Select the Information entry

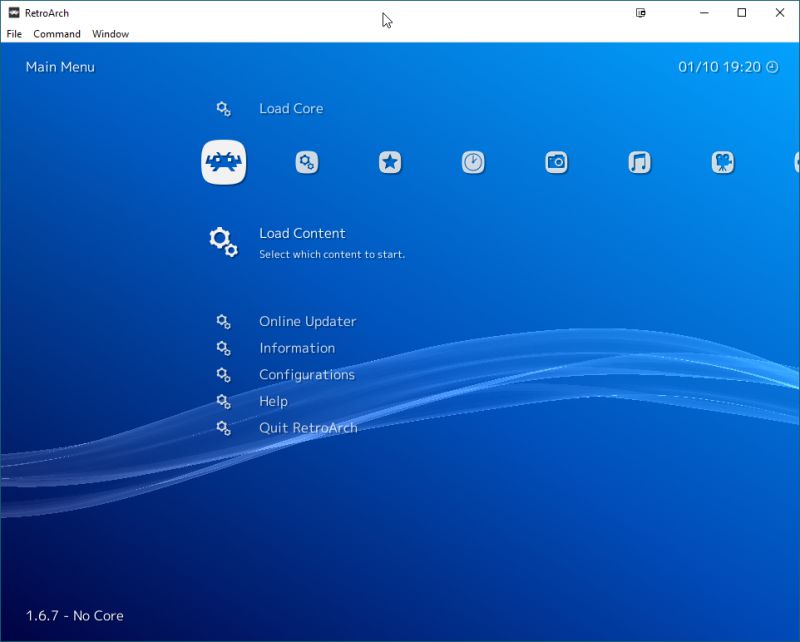(x=297, y=347)
